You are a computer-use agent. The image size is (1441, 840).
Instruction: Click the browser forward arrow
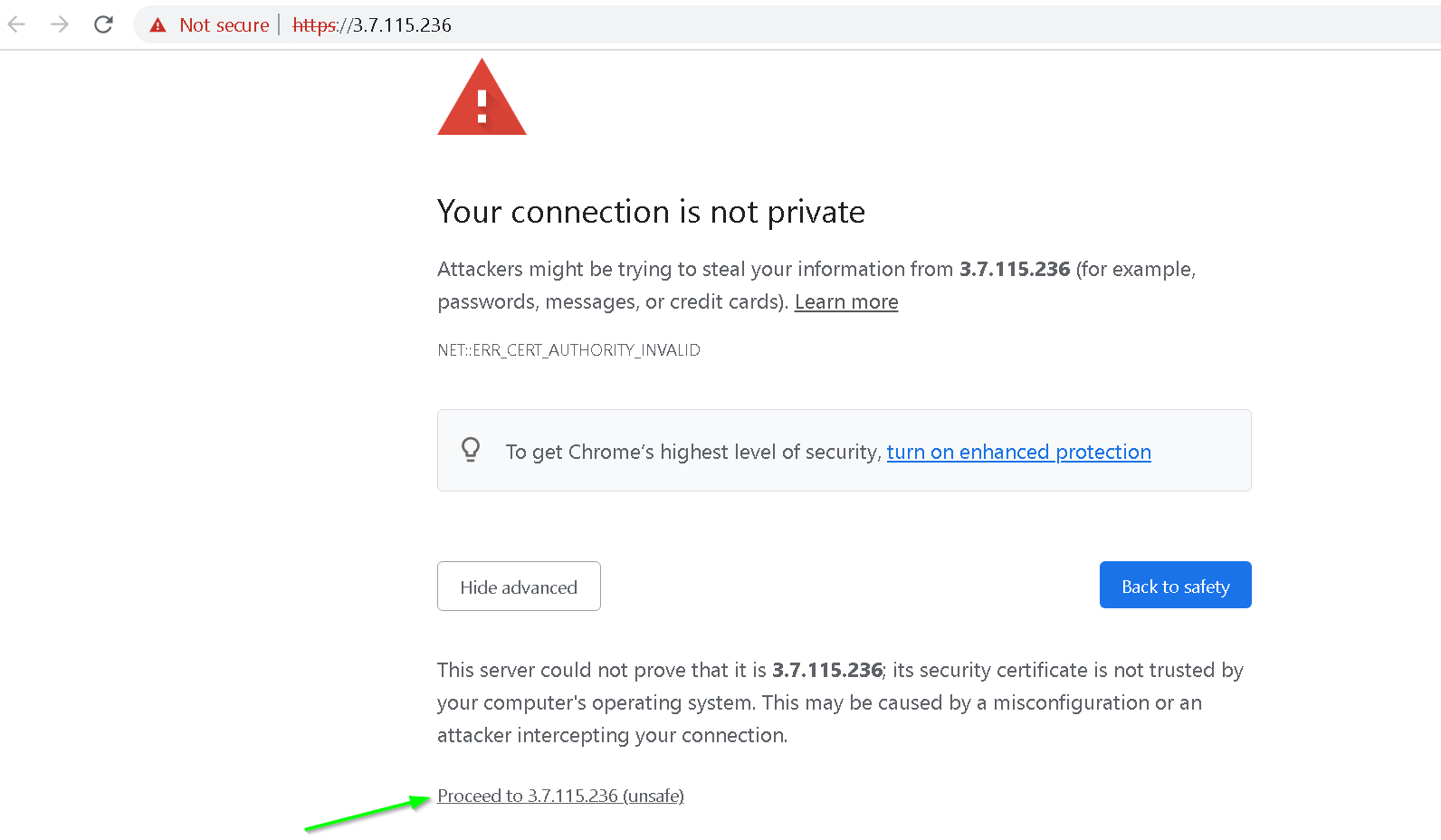(x=60, y=24)
